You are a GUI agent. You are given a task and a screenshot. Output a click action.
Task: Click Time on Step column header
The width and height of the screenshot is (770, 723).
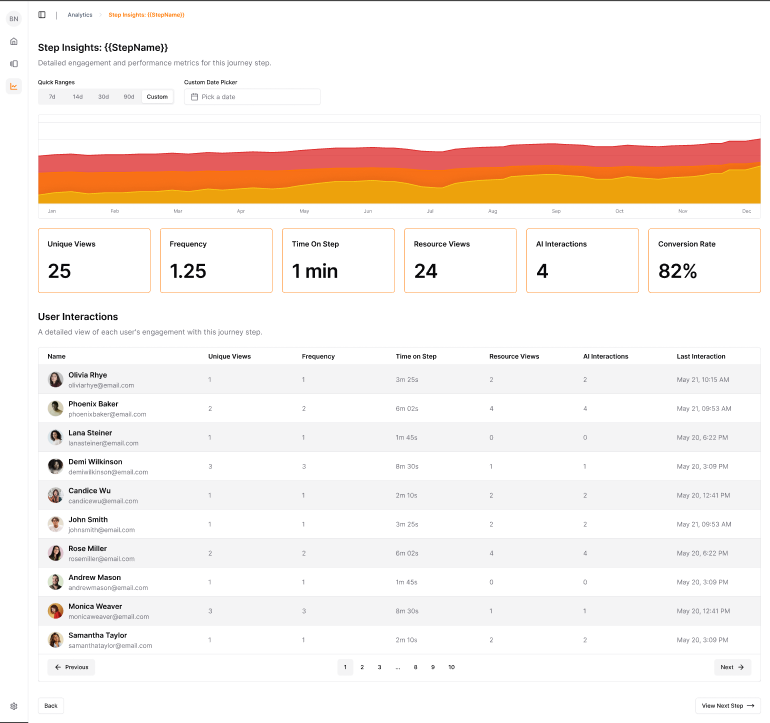[416, 357]
